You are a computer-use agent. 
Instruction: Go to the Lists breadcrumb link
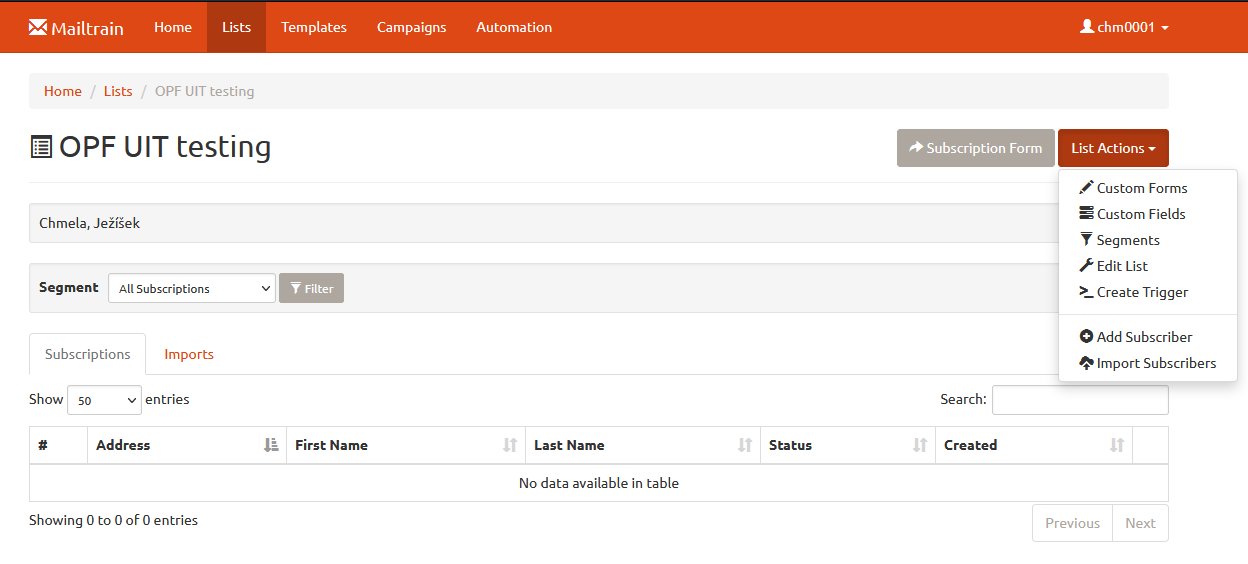click(118, 91)
